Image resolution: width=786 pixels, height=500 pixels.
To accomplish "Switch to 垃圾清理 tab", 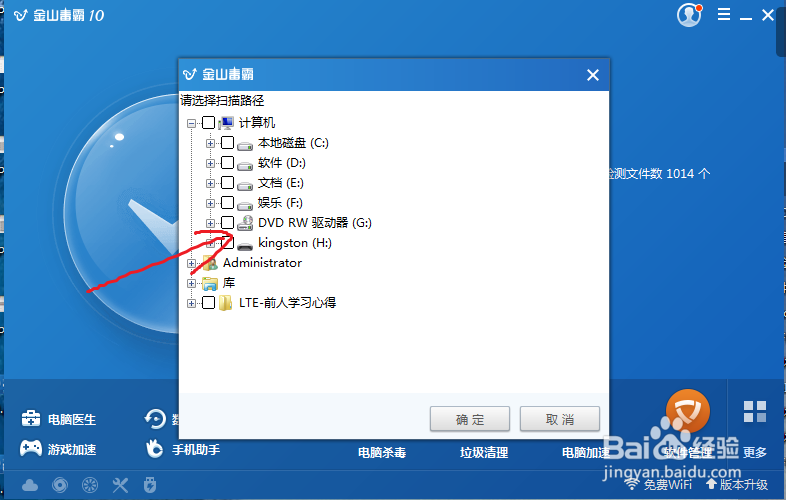I will (x=484, y=453).
